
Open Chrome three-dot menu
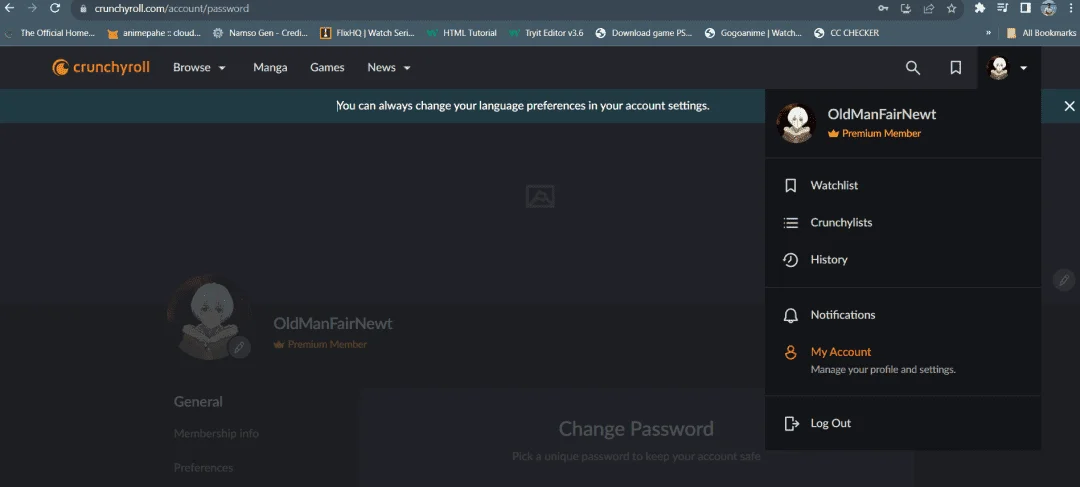[x=1070, y=8]
